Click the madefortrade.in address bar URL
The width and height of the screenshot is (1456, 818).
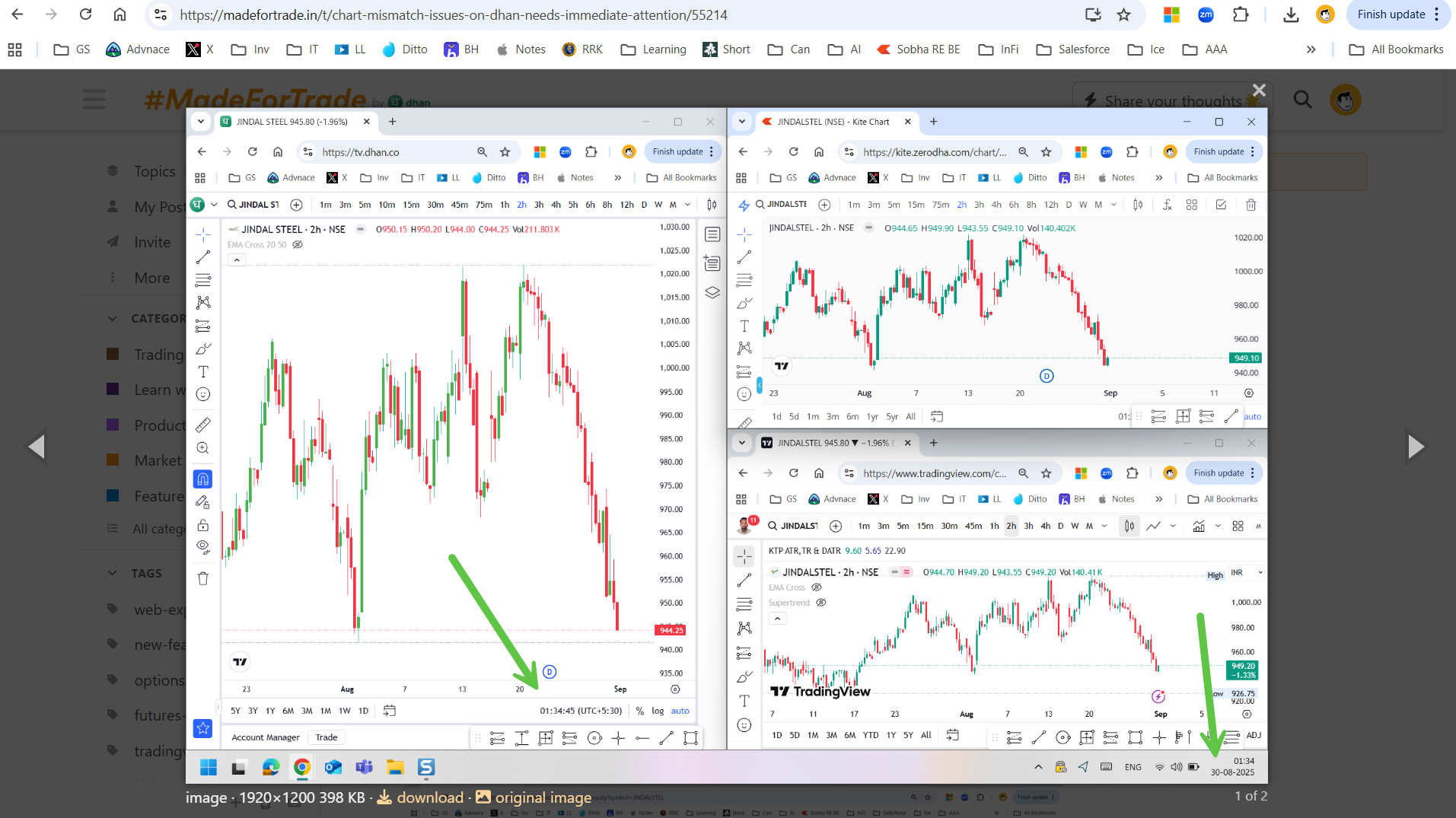click(x=454, y=14)
